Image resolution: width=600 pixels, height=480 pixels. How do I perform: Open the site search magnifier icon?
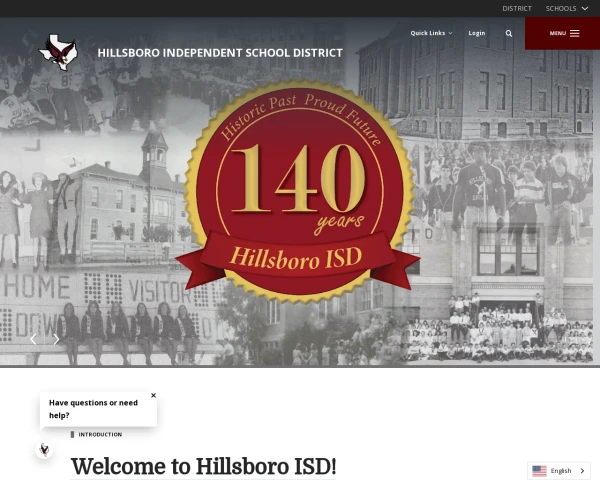tap(509, 33)
